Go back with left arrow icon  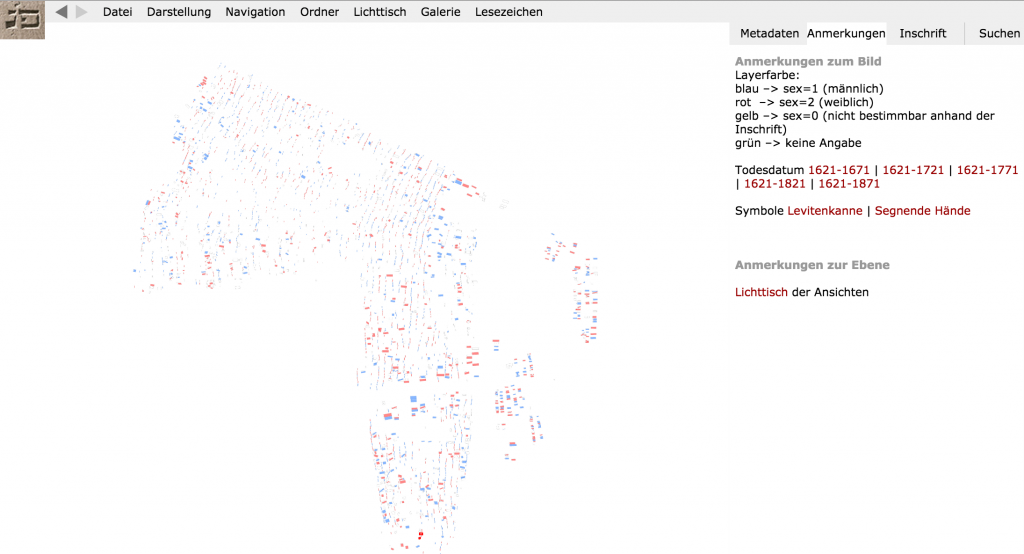click(62, 12)
